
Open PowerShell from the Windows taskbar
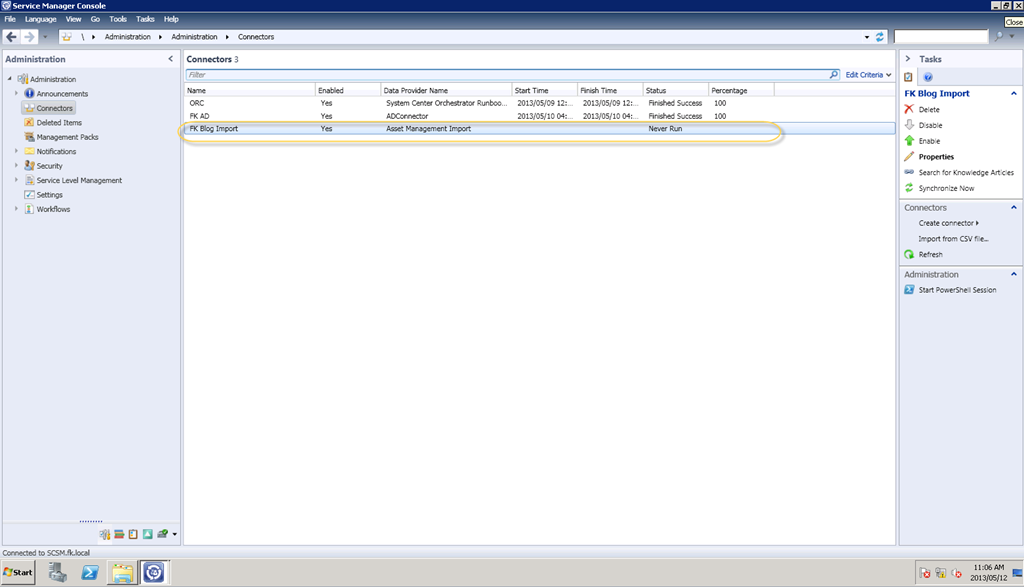tap(89, 573)
